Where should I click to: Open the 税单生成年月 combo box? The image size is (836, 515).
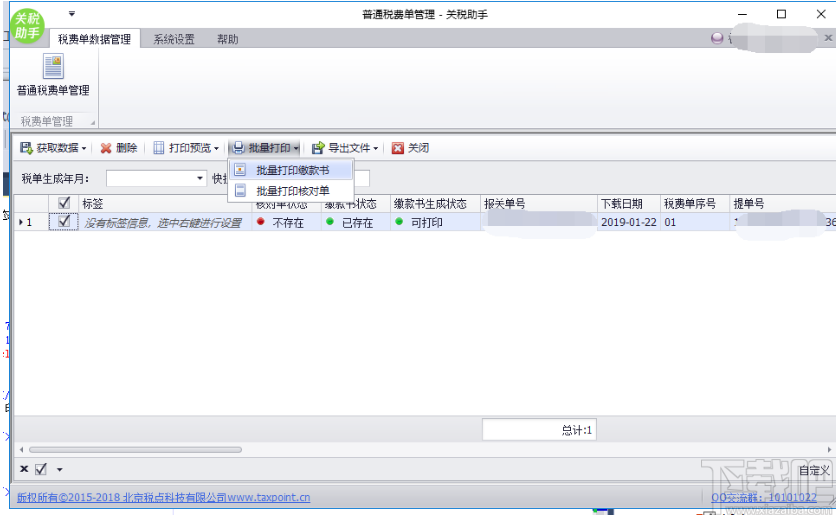pos(156,178)
